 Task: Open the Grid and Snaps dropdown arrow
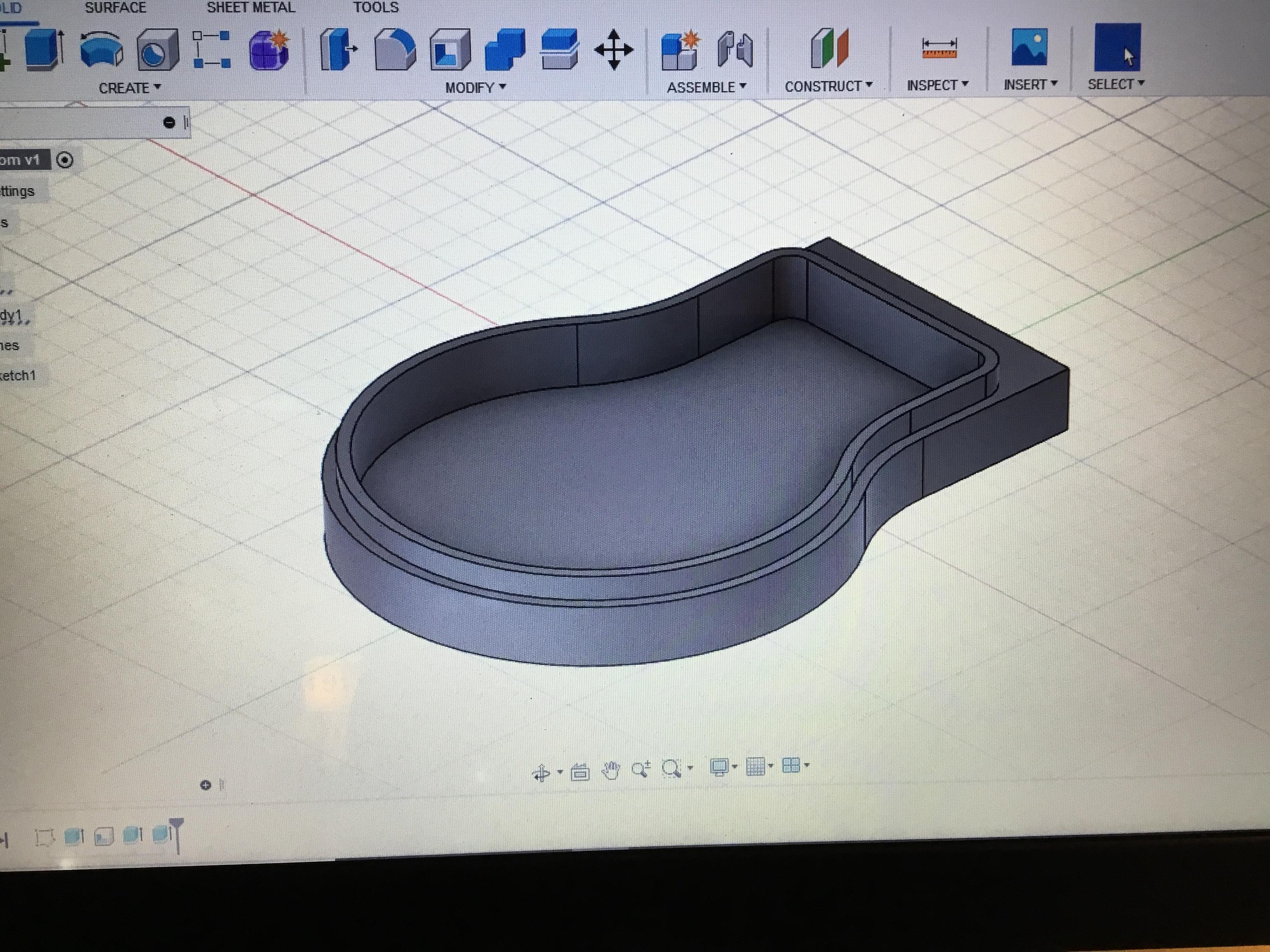pos(770,765)
